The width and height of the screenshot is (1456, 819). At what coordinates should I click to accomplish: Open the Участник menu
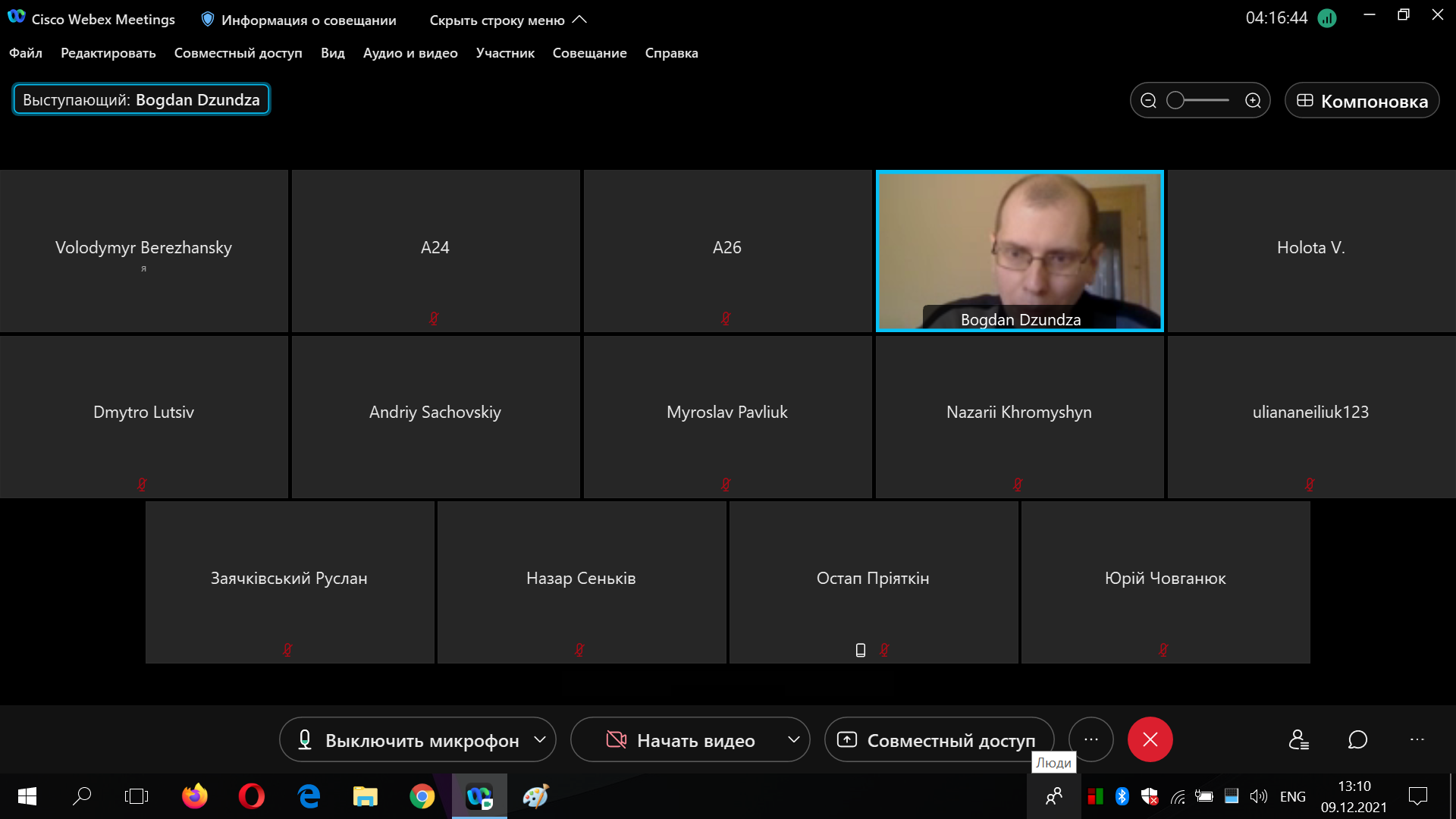505,53
